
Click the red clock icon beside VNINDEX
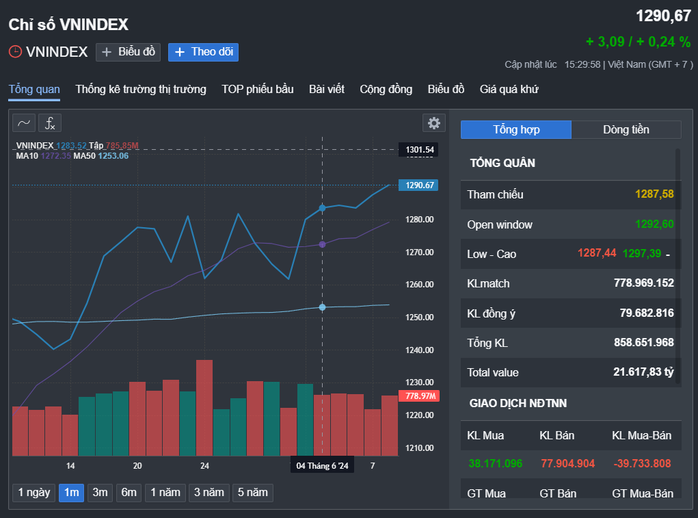(15, 52)
